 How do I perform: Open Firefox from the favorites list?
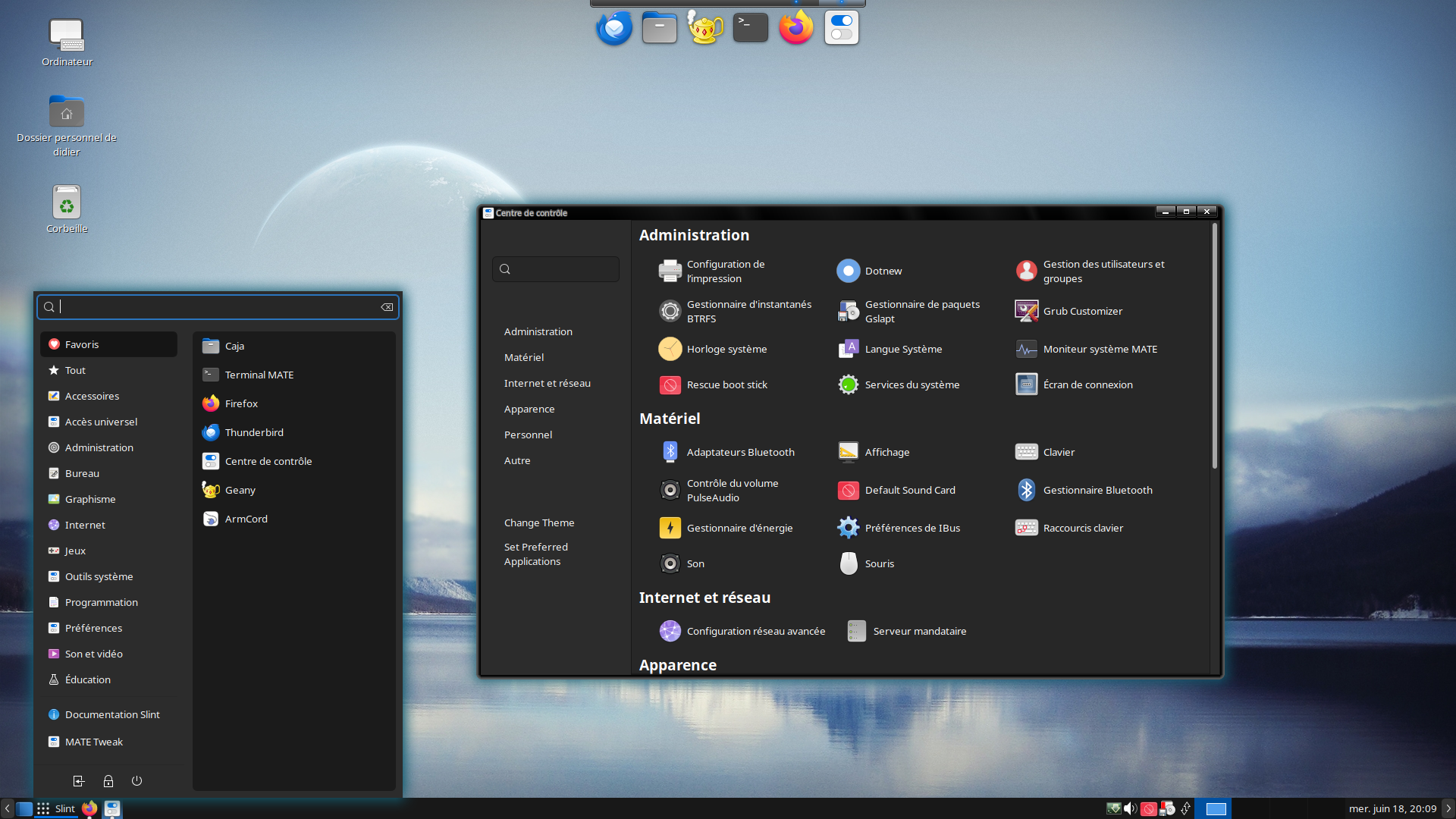coord(241,403)
